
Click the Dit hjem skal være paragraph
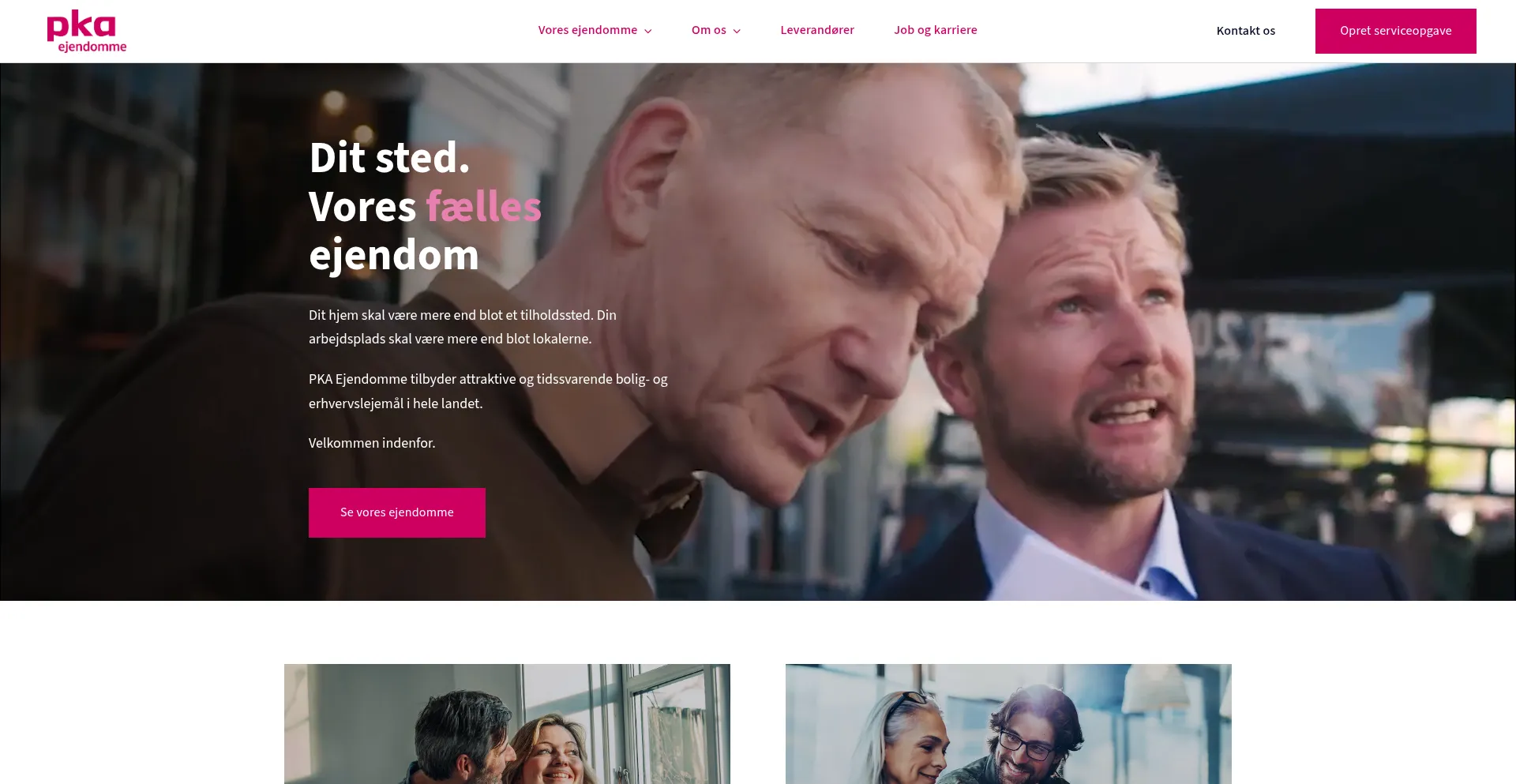point(463,327)
